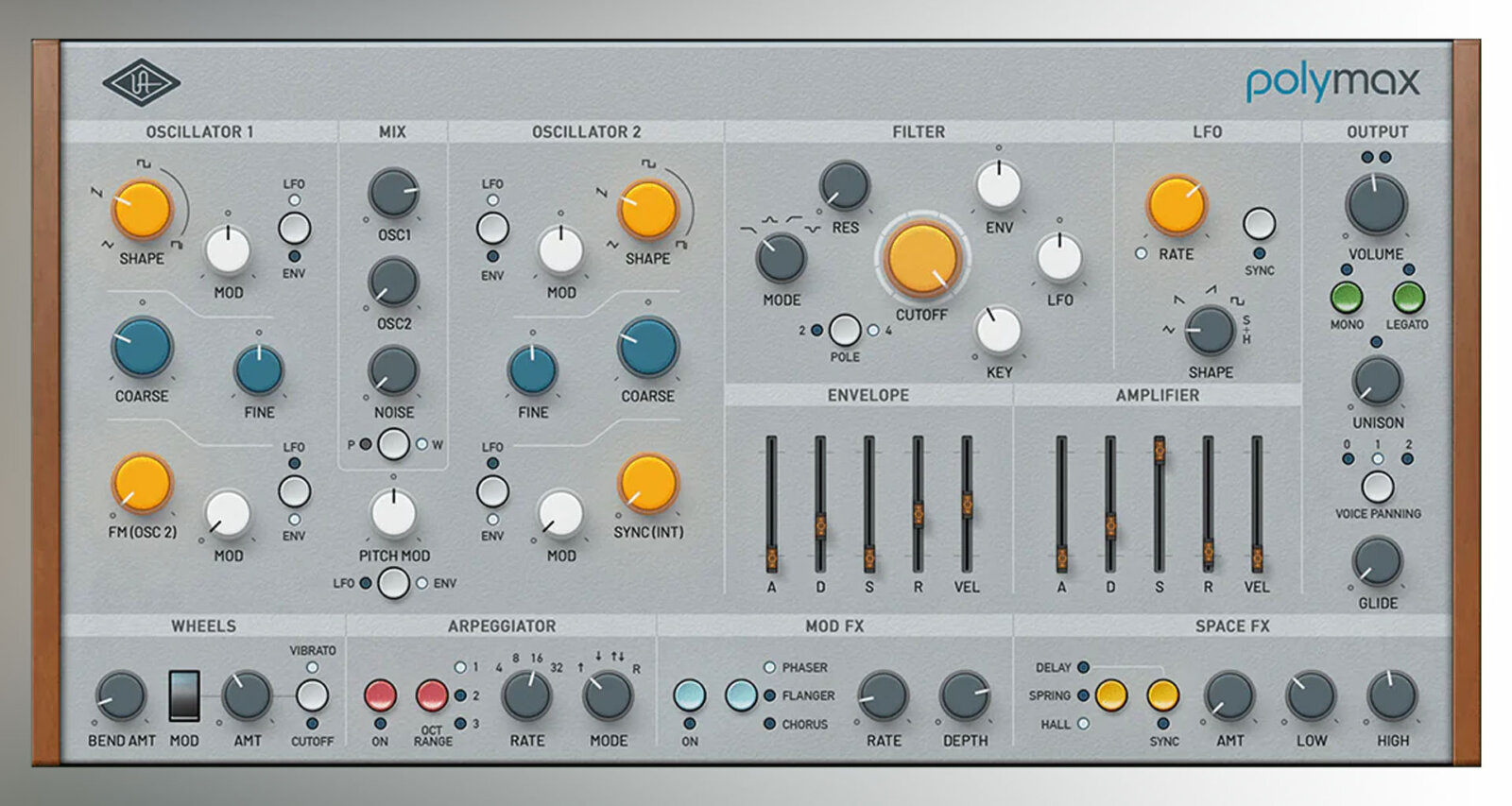Image resolution: width=1512 pixels, height=806 pixels.
Task: Click Oscillator 2 COARSE tuning knob
Action: [648, 346]
